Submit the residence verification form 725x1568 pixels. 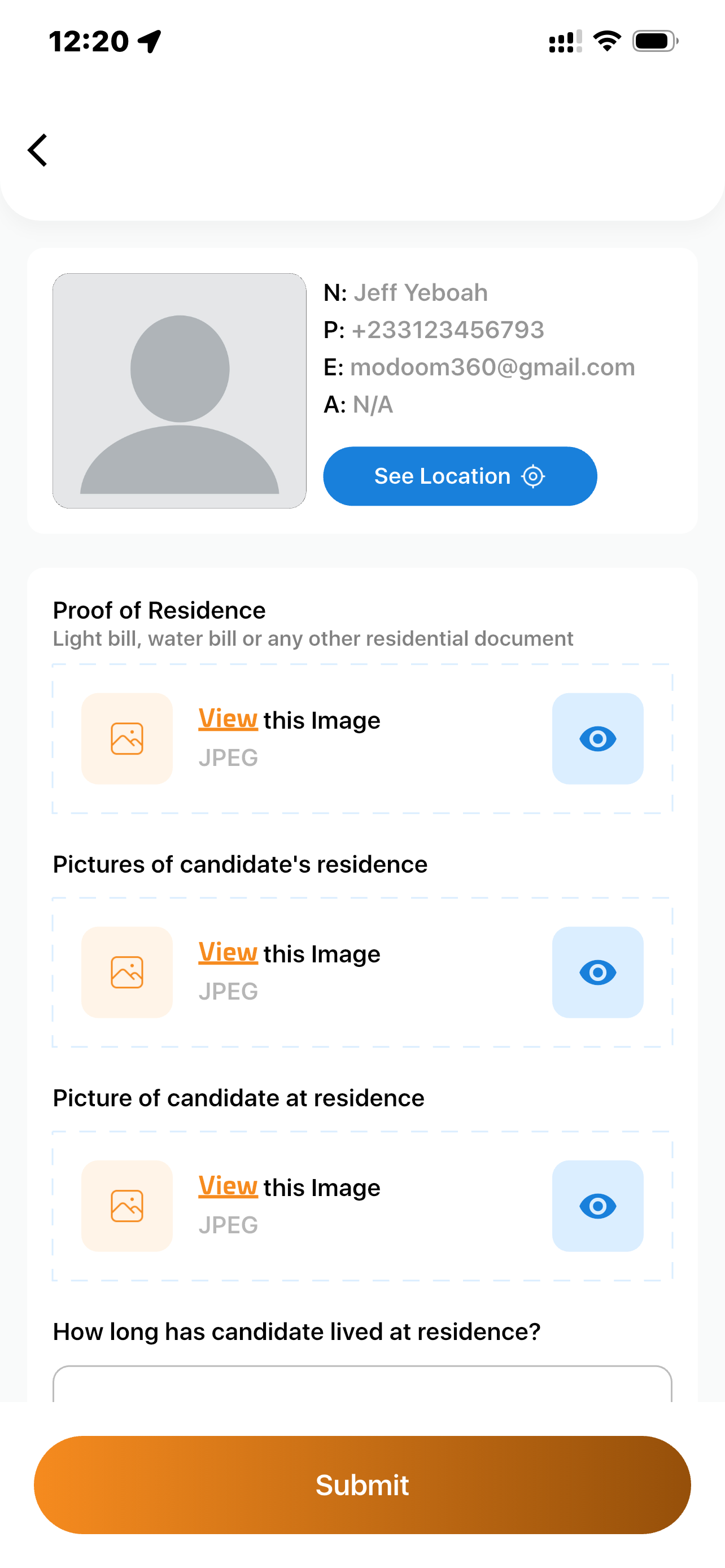click(x=362, y=1484)
